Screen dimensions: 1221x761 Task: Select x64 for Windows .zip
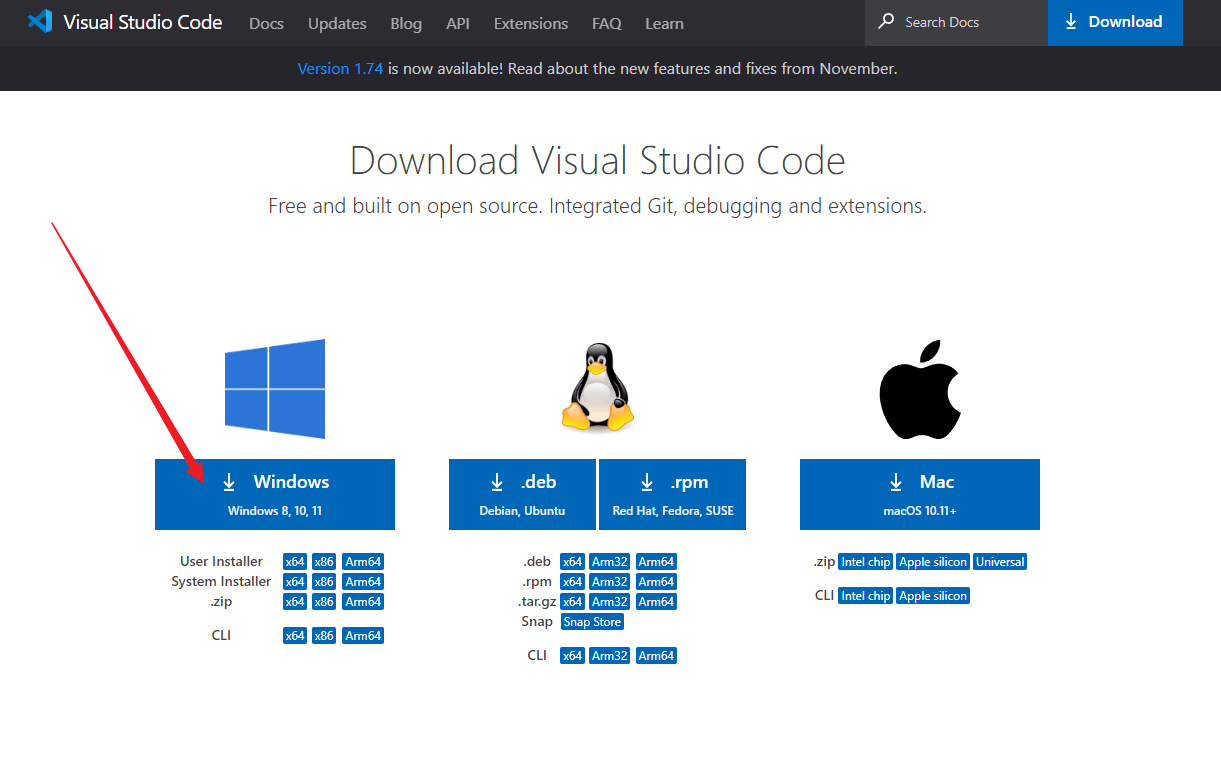(x=295, y=602)
